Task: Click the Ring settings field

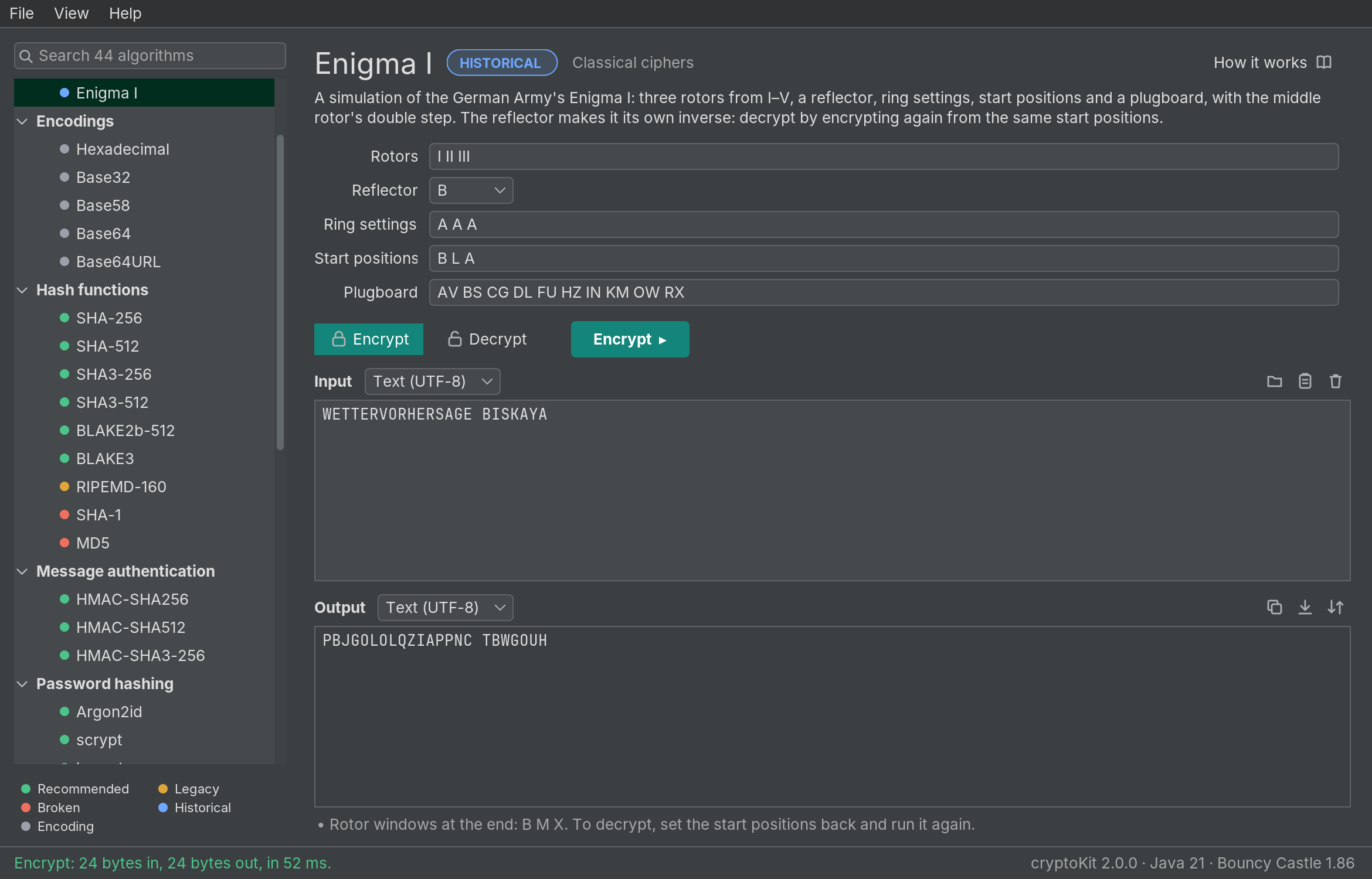Action: point(884,224)
